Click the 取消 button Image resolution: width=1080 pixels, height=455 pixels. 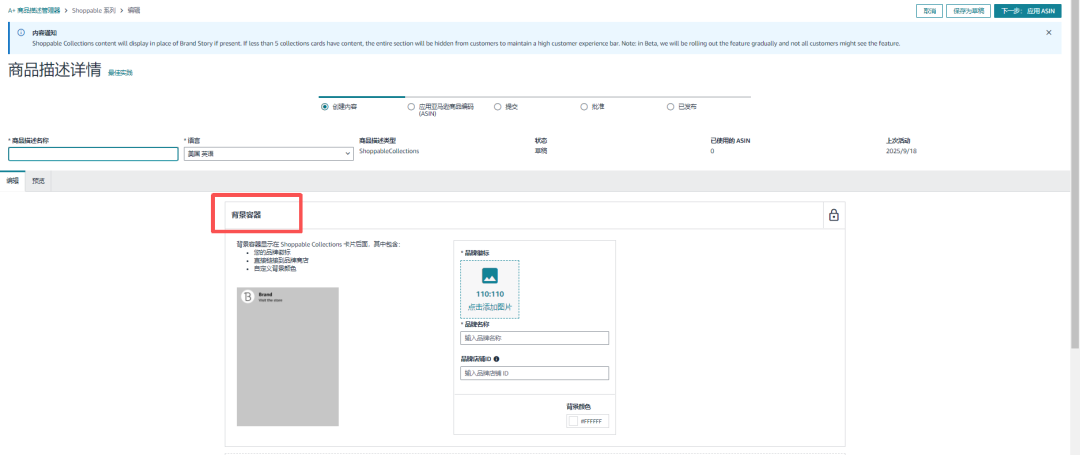(x=929, y=10)
